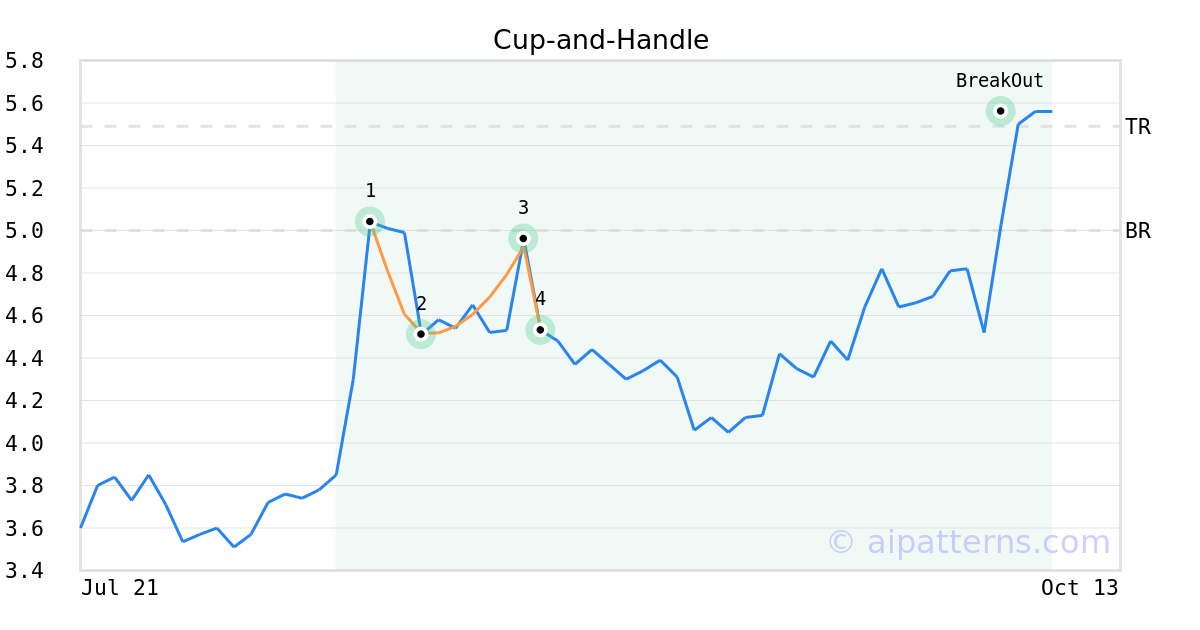Click the number 1 label above marker

point(370,191)
